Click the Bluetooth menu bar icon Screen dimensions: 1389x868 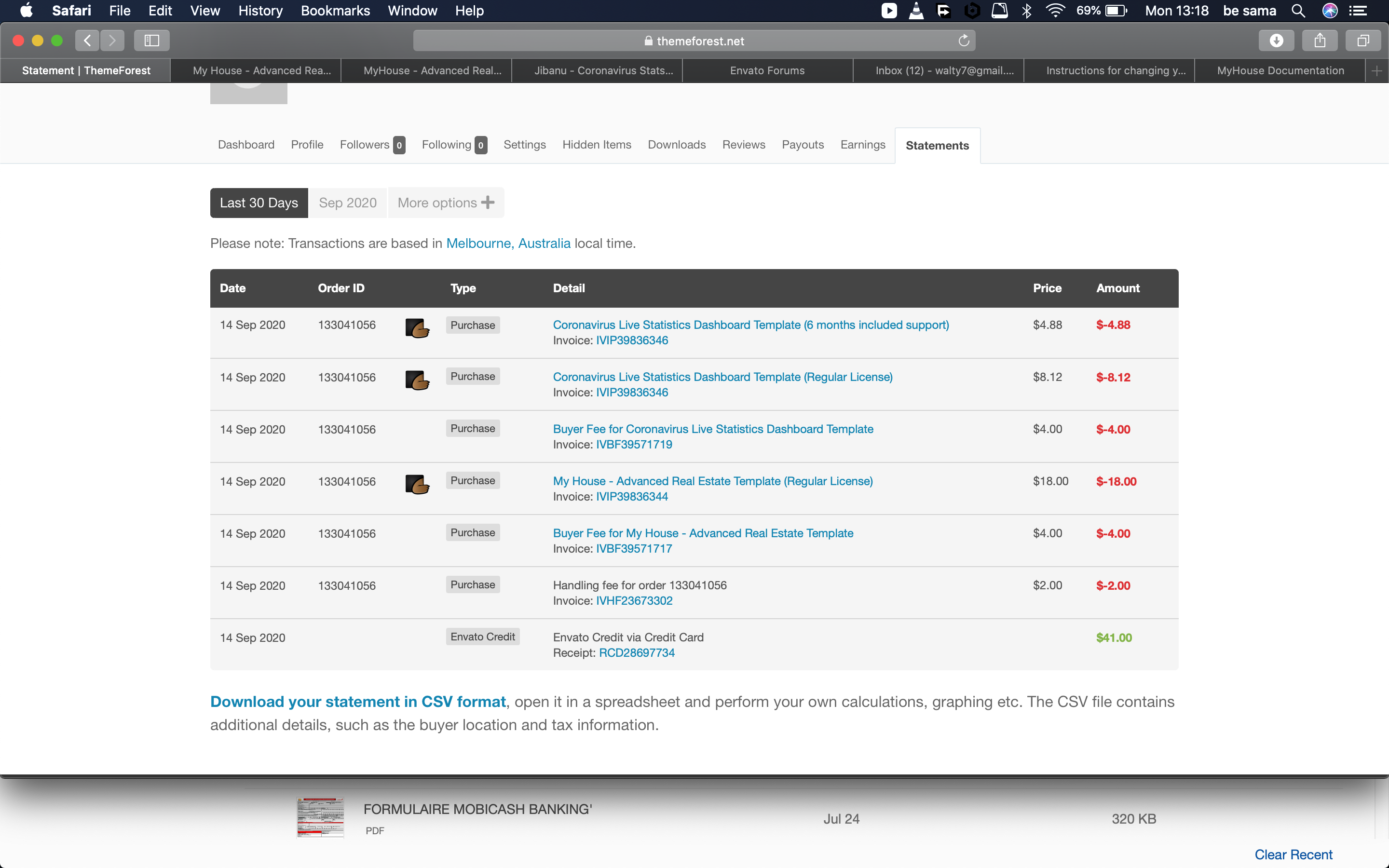tap(1027, 10)
